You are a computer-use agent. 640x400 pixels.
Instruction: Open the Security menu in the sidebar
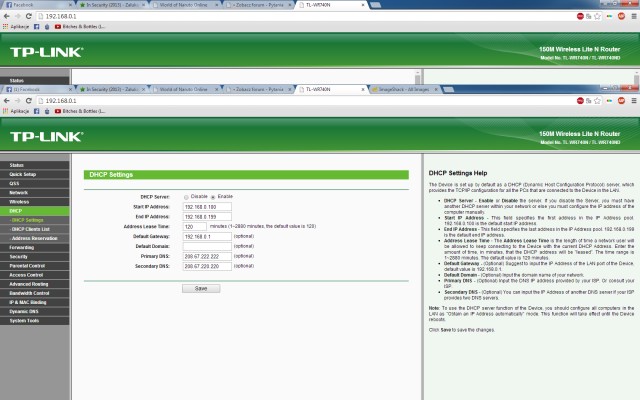(x=35, y=257)
